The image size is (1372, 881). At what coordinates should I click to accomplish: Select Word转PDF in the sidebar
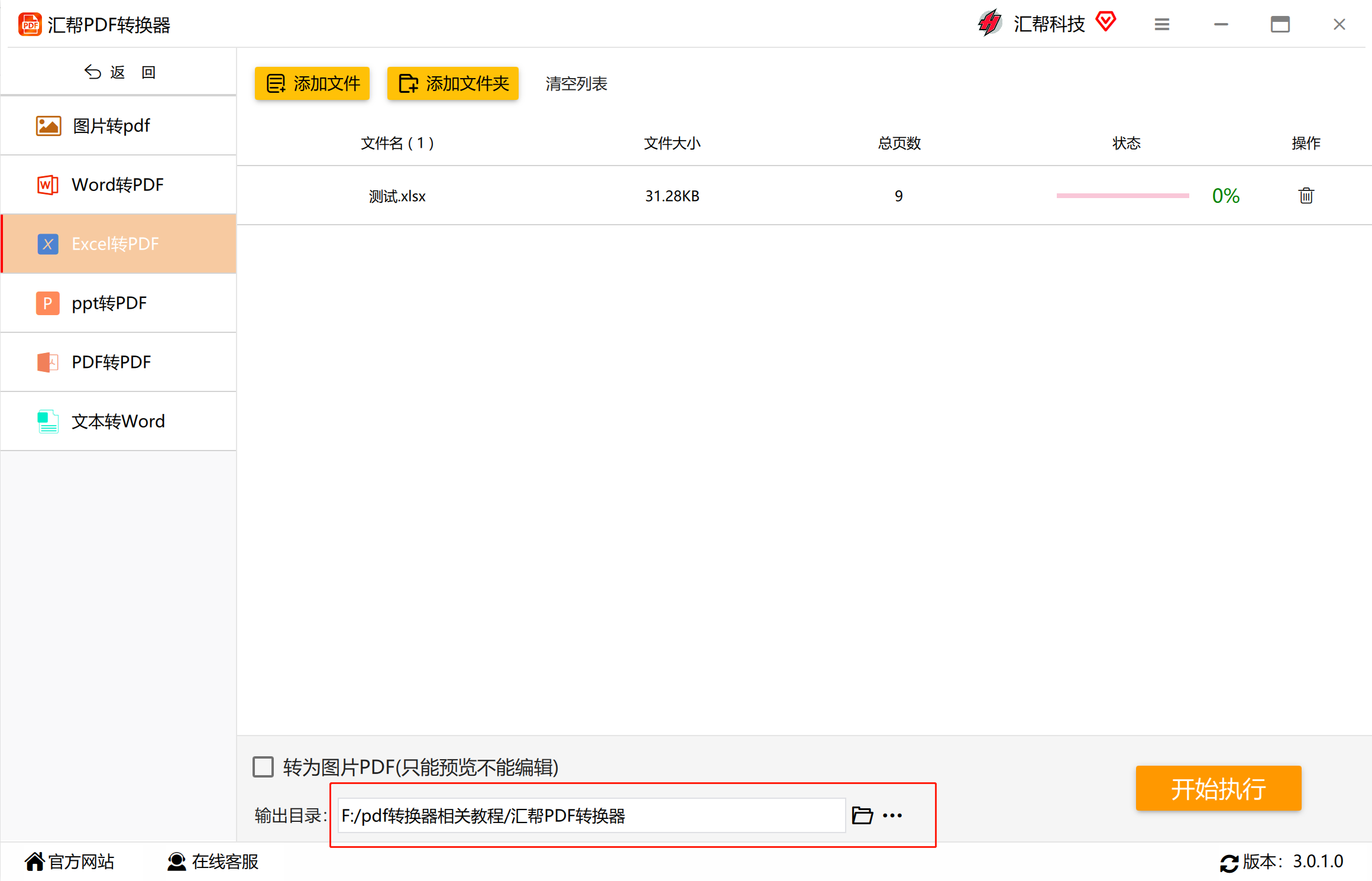tap(119, 185)
